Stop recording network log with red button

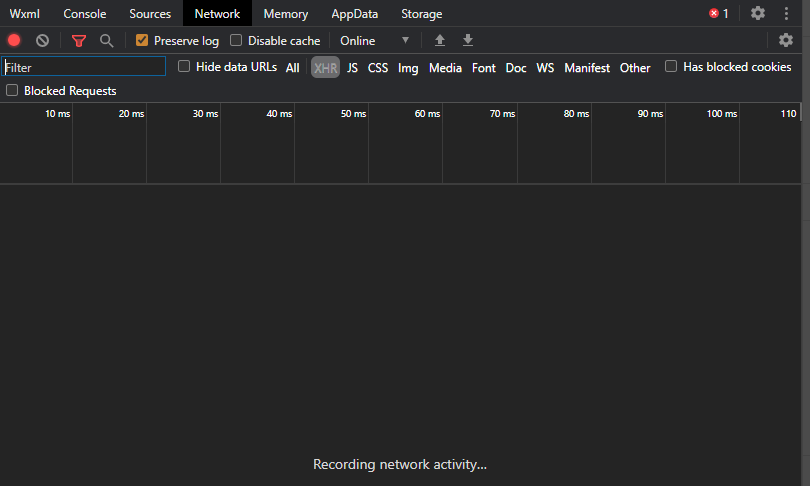point(14,40)
